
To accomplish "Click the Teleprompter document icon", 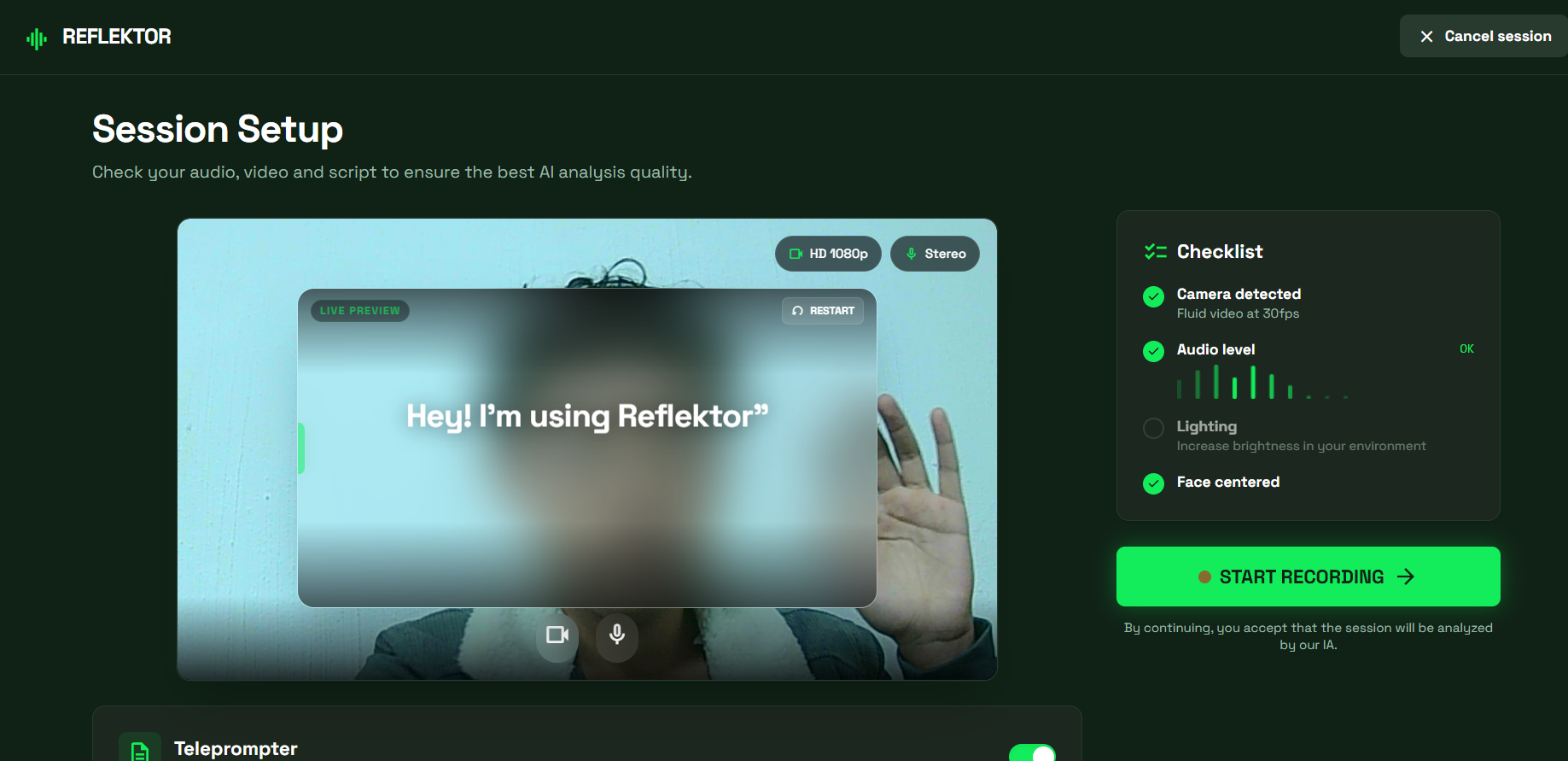I will tap(140, 749).
